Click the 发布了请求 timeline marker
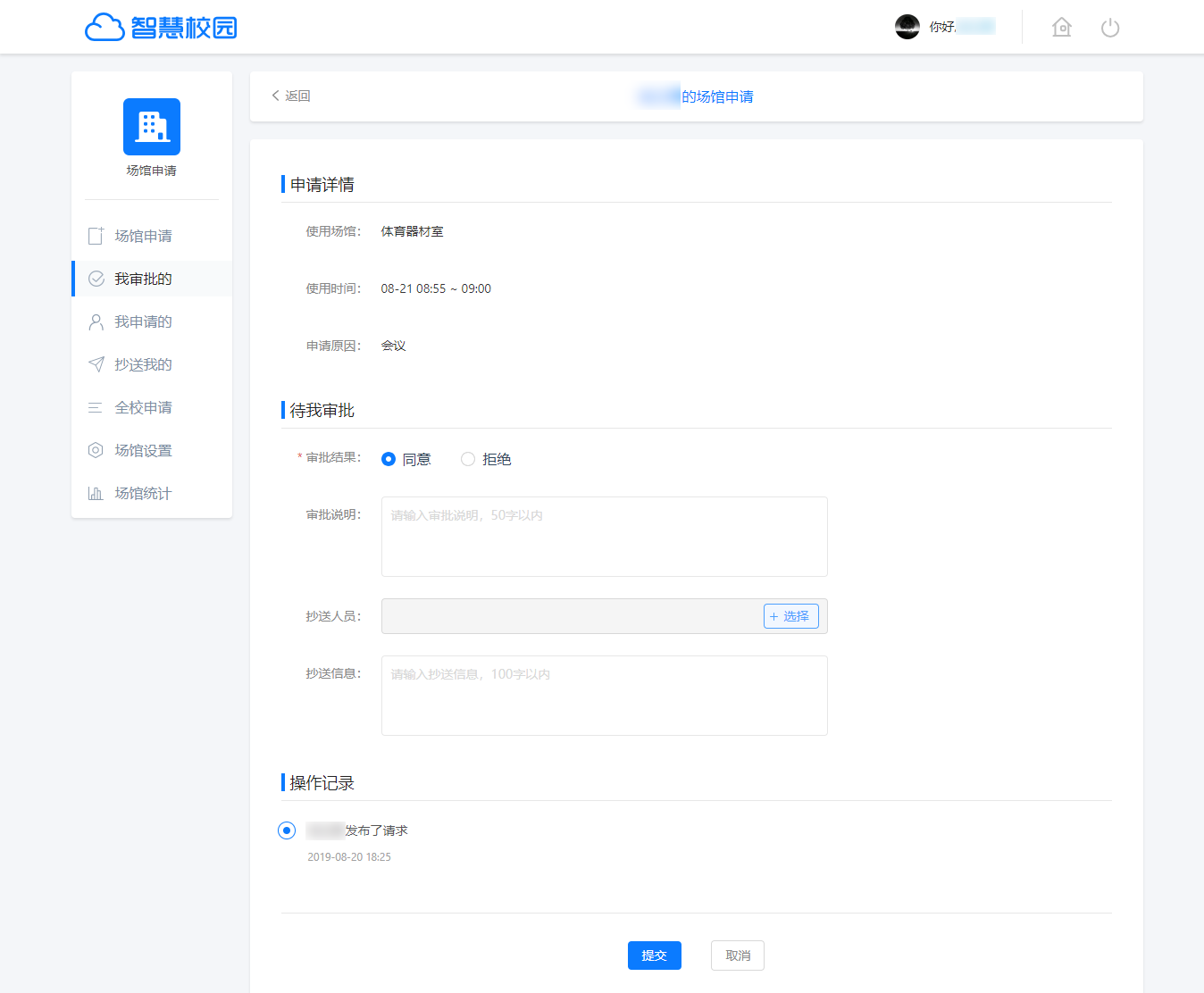This screenshot has width=1204, height=993. pyautogui.click(x=287, y=830)
